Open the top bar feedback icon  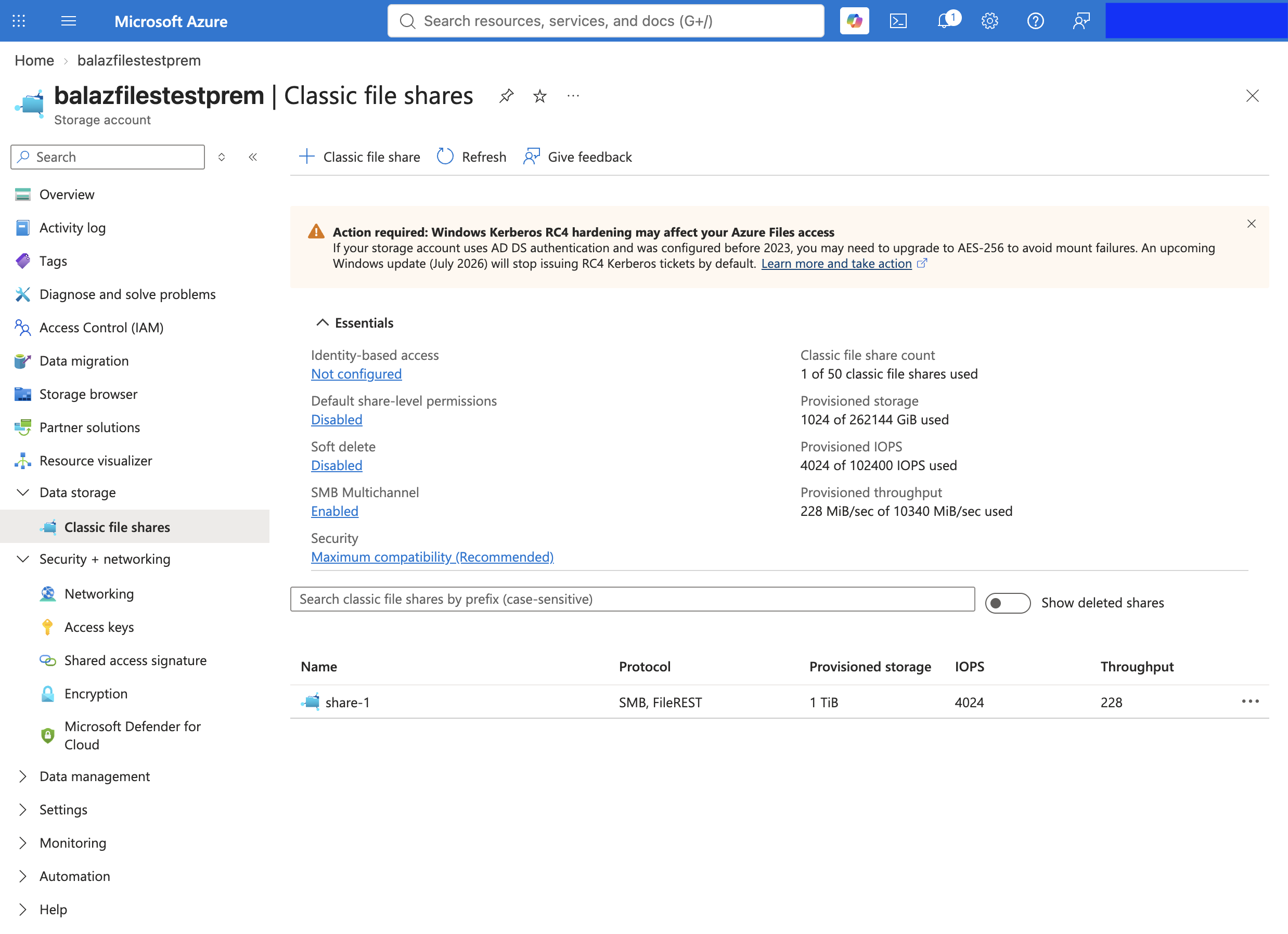[1081, 21]
